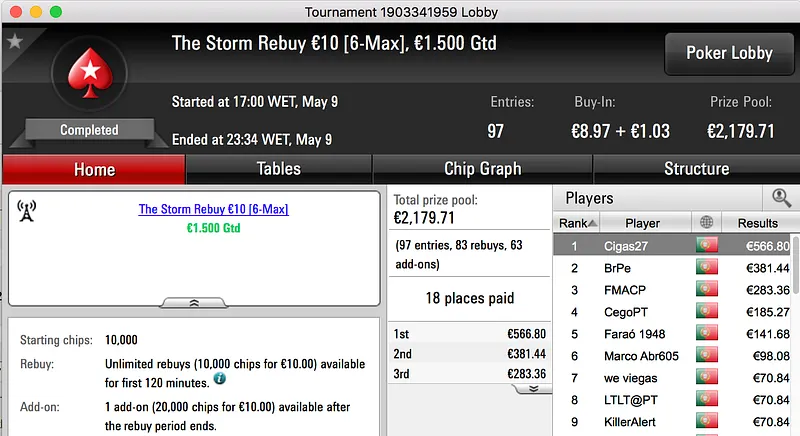The width and height of the screenshot is (800, 436).
Task: Switch to the Tables tab
Action: coord(278,169)
